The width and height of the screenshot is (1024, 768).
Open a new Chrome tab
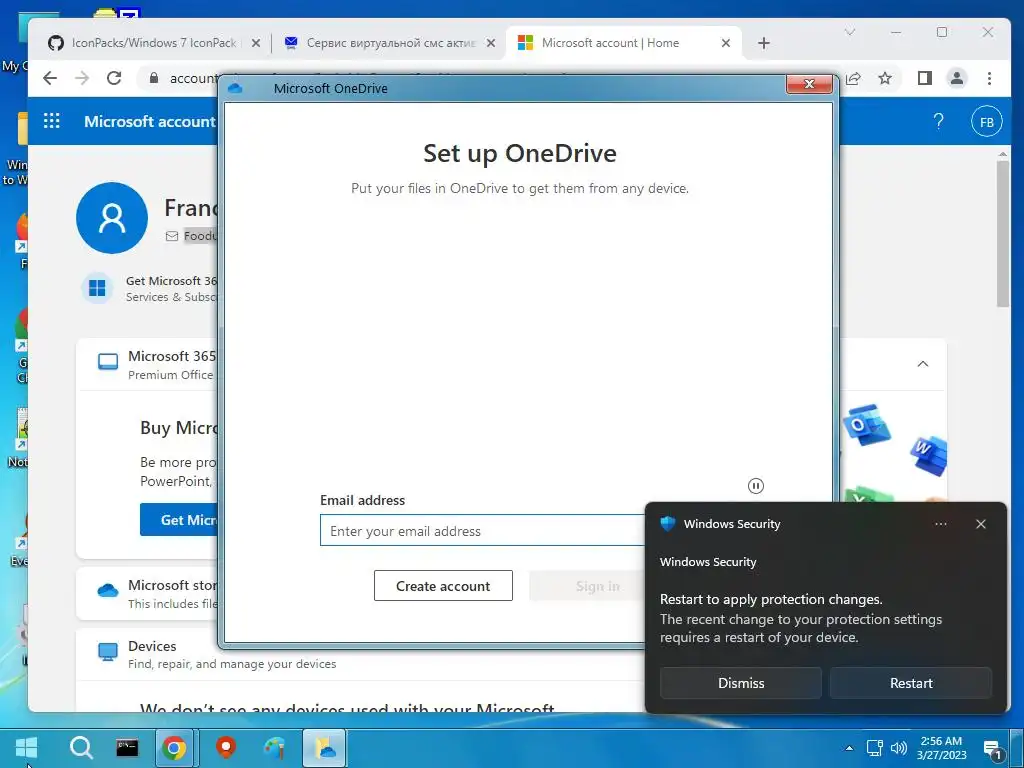click(763, 43)
